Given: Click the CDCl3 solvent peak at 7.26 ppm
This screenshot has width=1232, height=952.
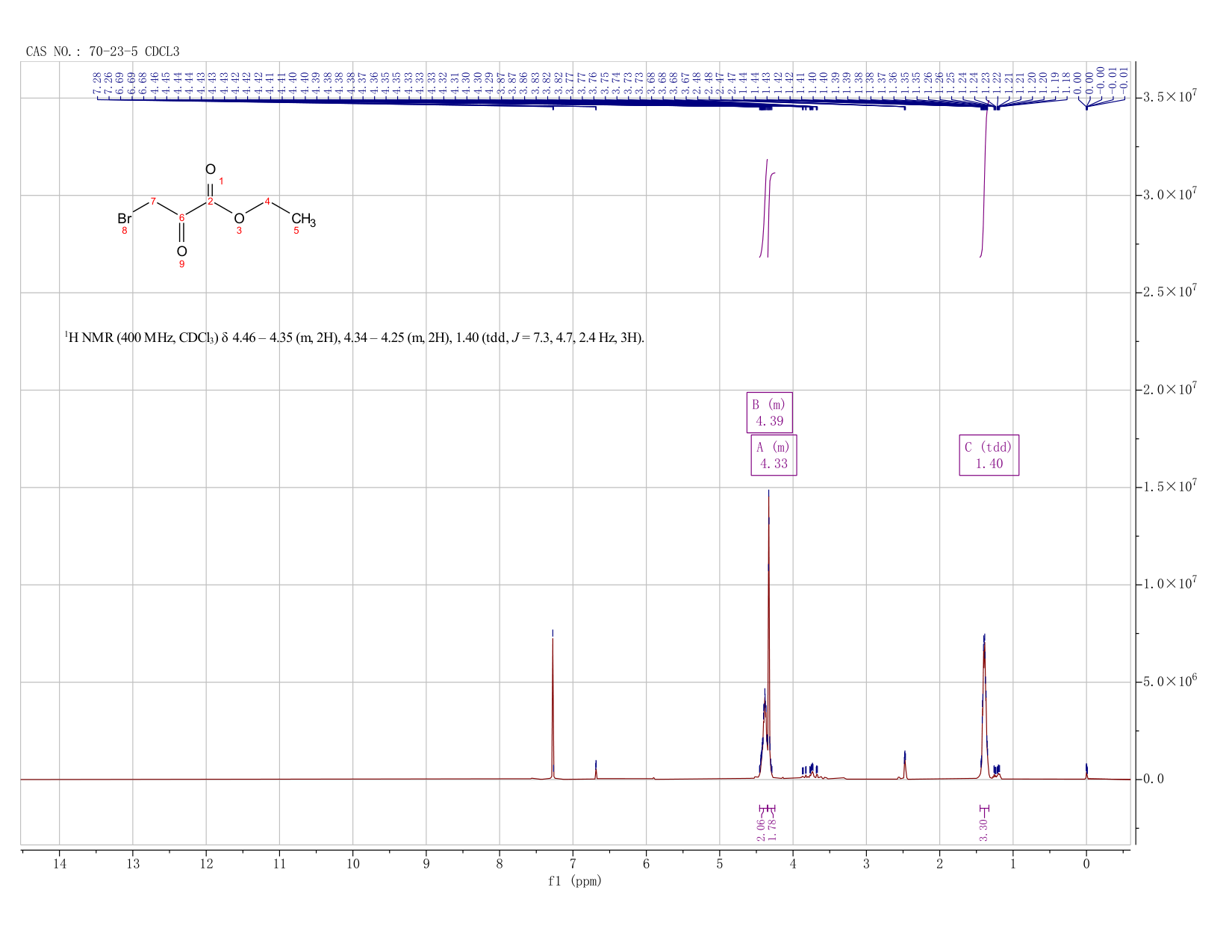Looking at the screenshot, I should [x=553, y=709].
